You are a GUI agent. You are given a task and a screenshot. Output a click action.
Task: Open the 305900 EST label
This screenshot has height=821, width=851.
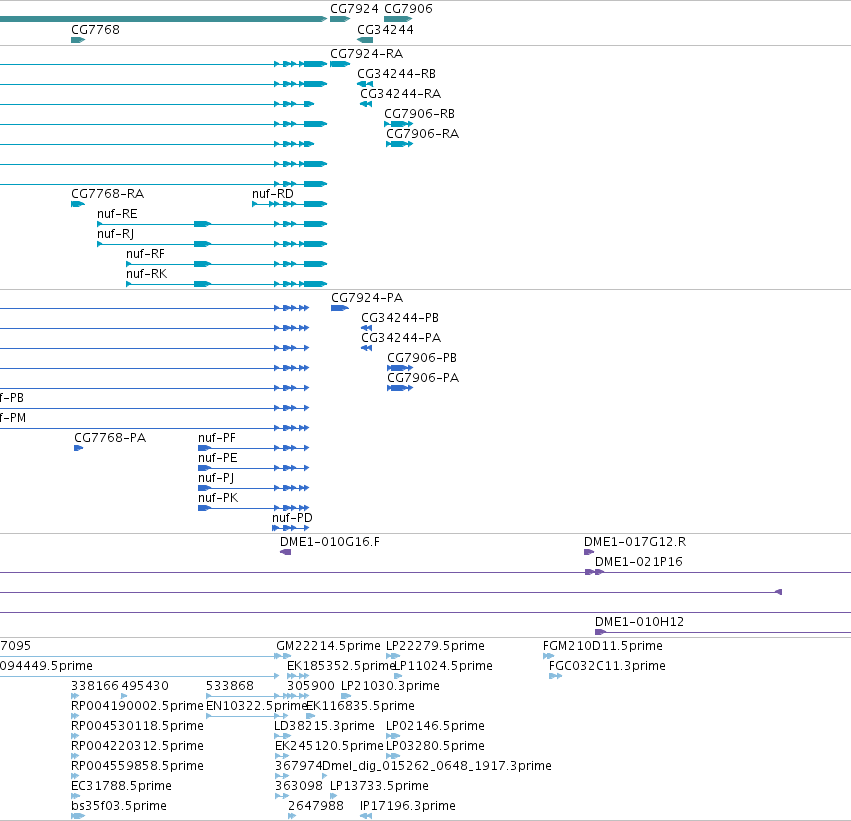coord(310,686)
